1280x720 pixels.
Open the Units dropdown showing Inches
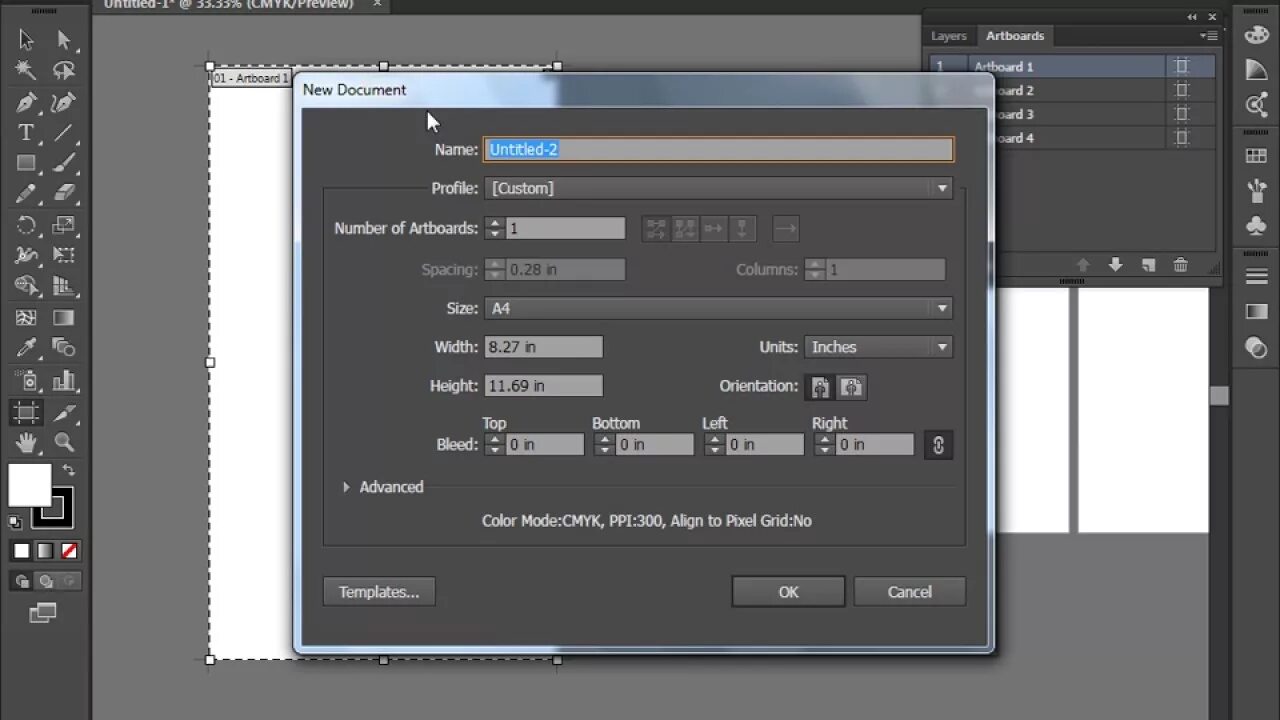coord(941,347)
